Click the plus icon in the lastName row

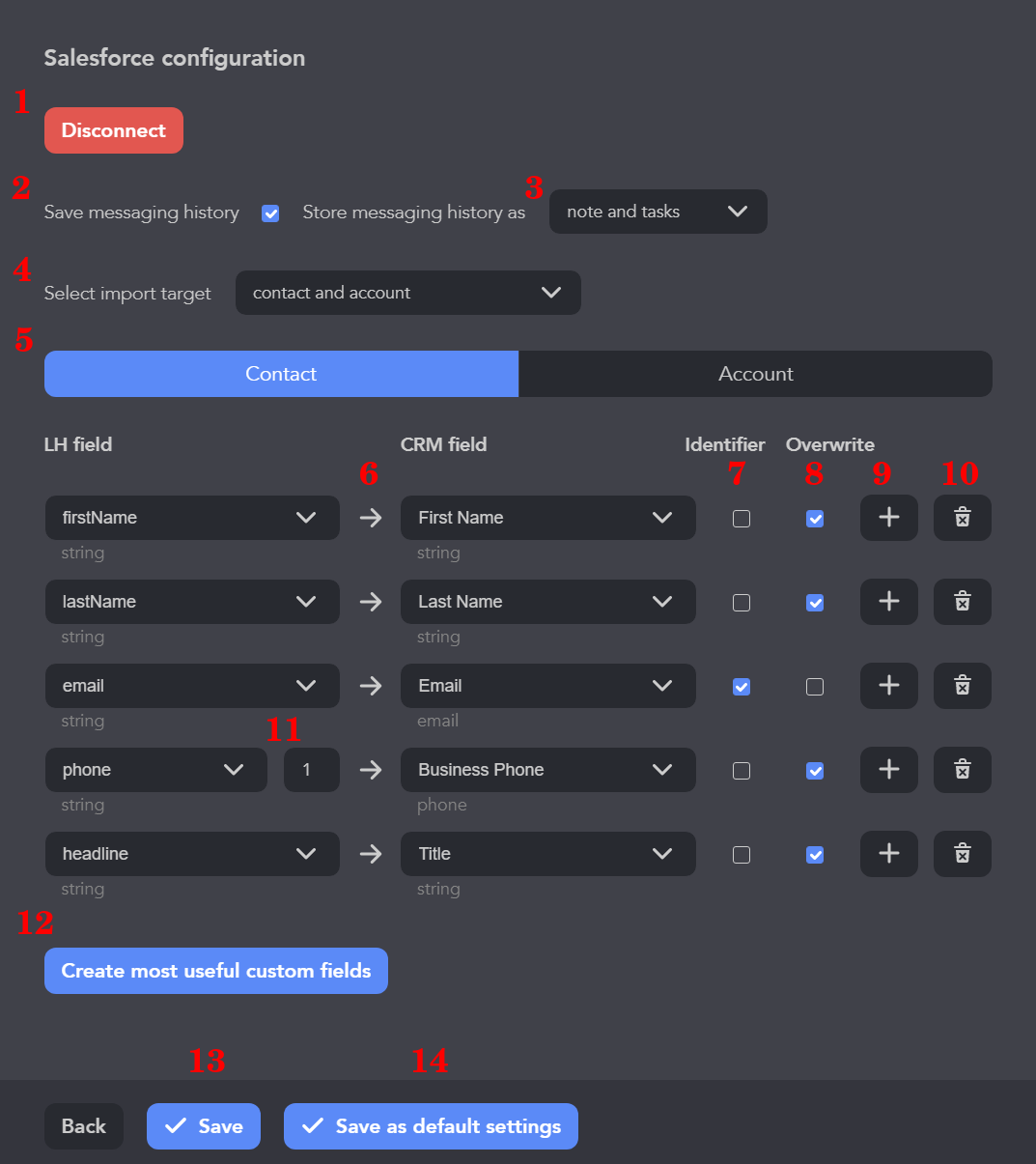888,602
